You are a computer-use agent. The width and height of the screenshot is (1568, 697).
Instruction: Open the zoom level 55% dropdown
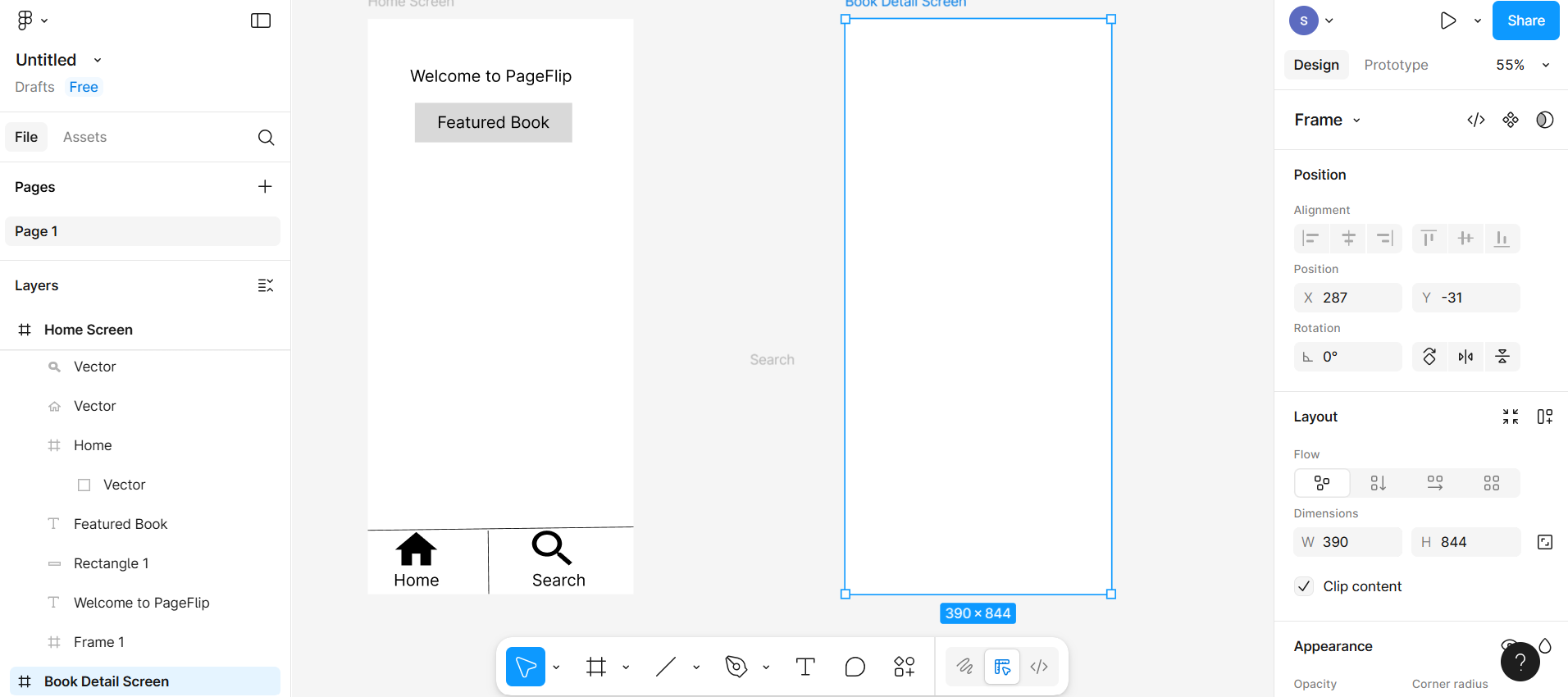click(1522, 65)
